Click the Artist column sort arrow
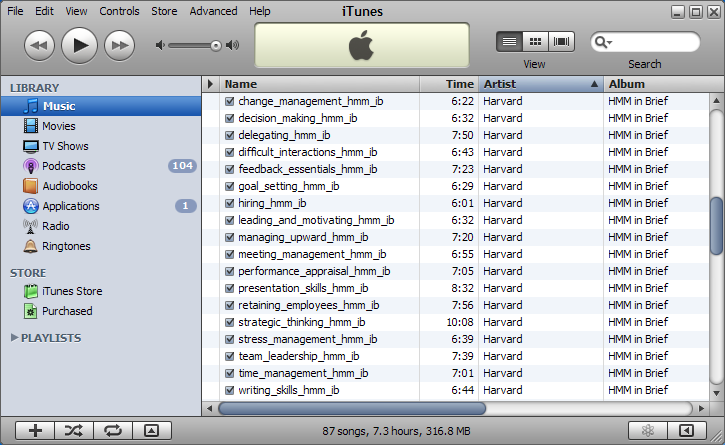This screenshot has height=445, width=725. coord(594,84)
